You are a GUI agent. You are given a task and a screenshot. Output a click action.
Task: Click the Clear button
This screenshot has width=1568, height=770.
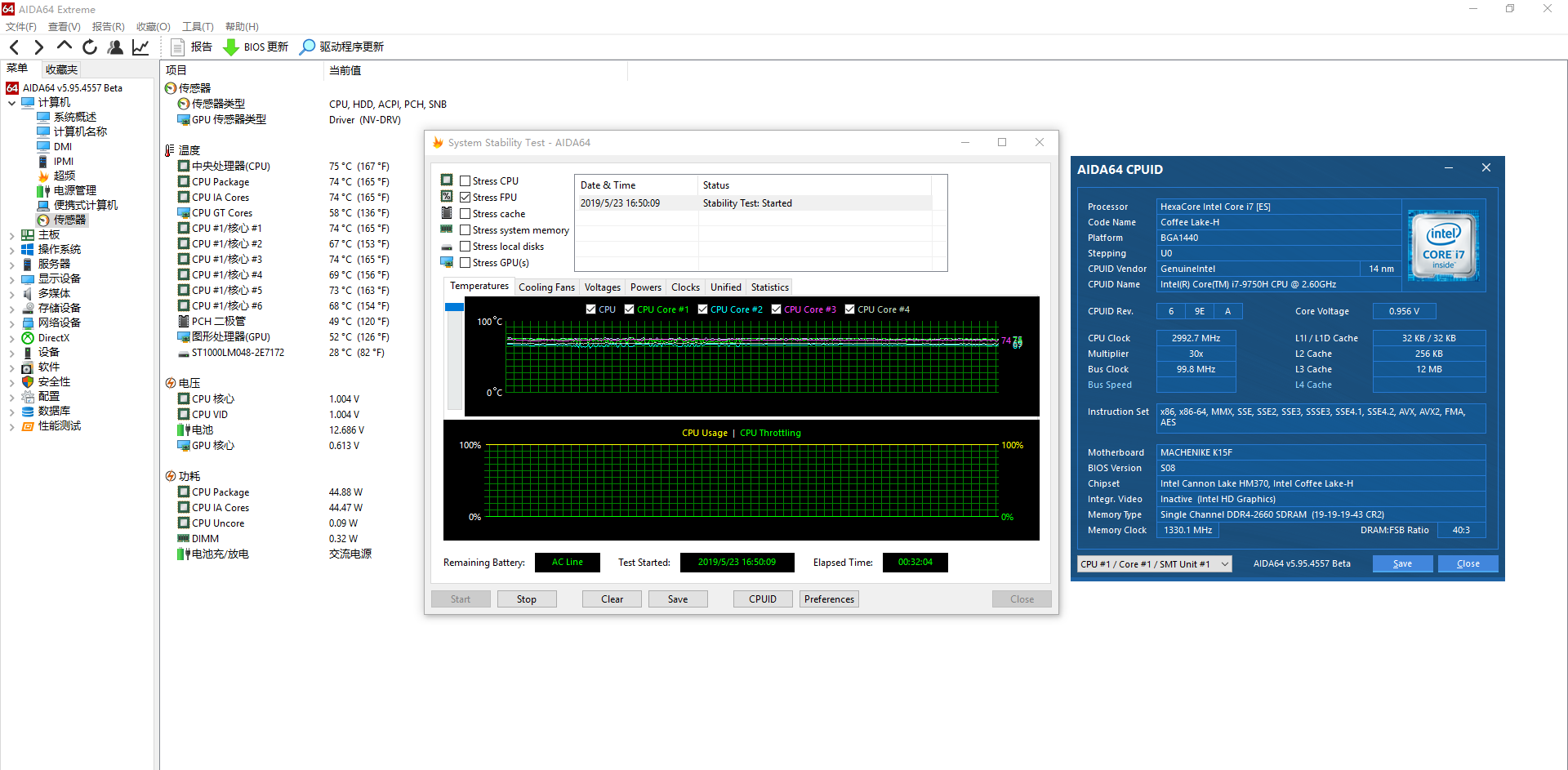[612, 599]
